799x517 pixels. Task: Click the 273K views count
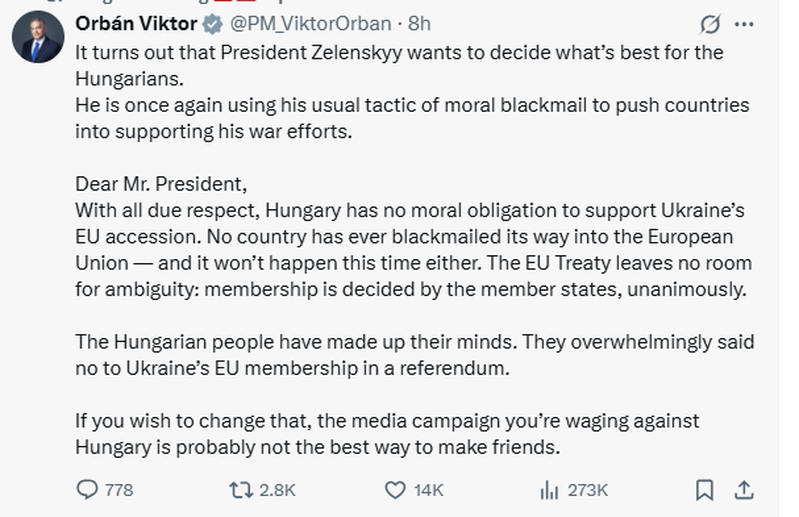(587, 490)
